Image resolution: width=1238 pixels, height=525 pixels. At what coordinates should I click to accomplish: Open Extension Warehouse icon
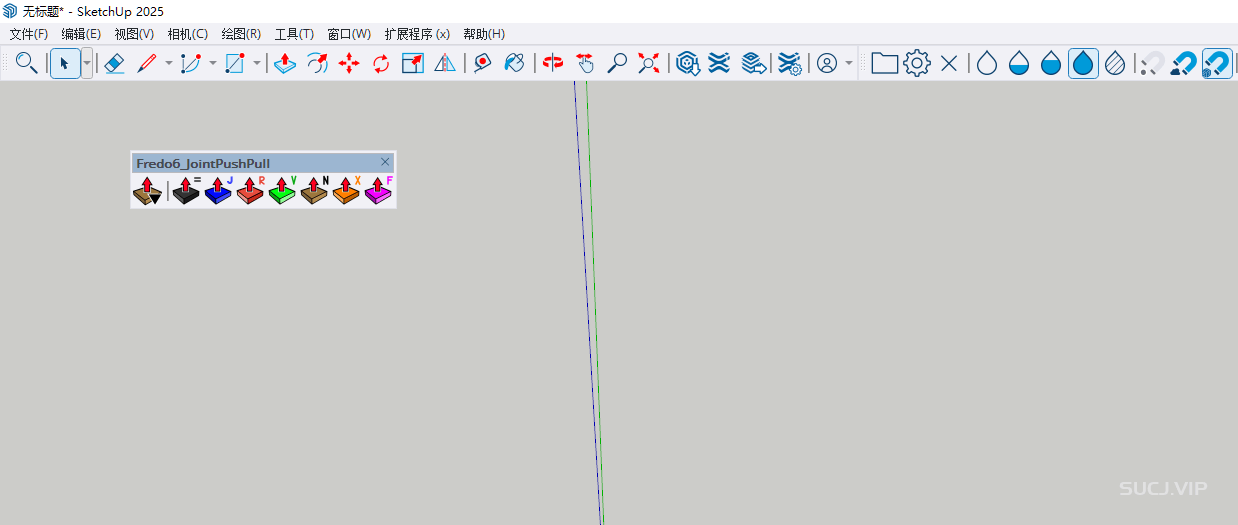pos(719,63)
